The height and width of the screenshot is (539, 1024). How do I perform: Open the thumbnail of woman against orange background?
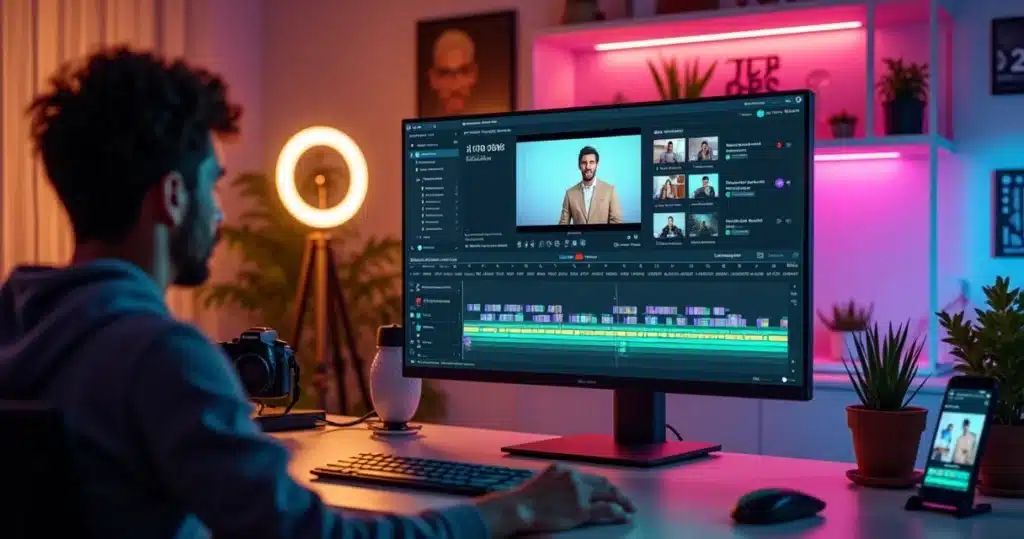[x=669, y=188]
